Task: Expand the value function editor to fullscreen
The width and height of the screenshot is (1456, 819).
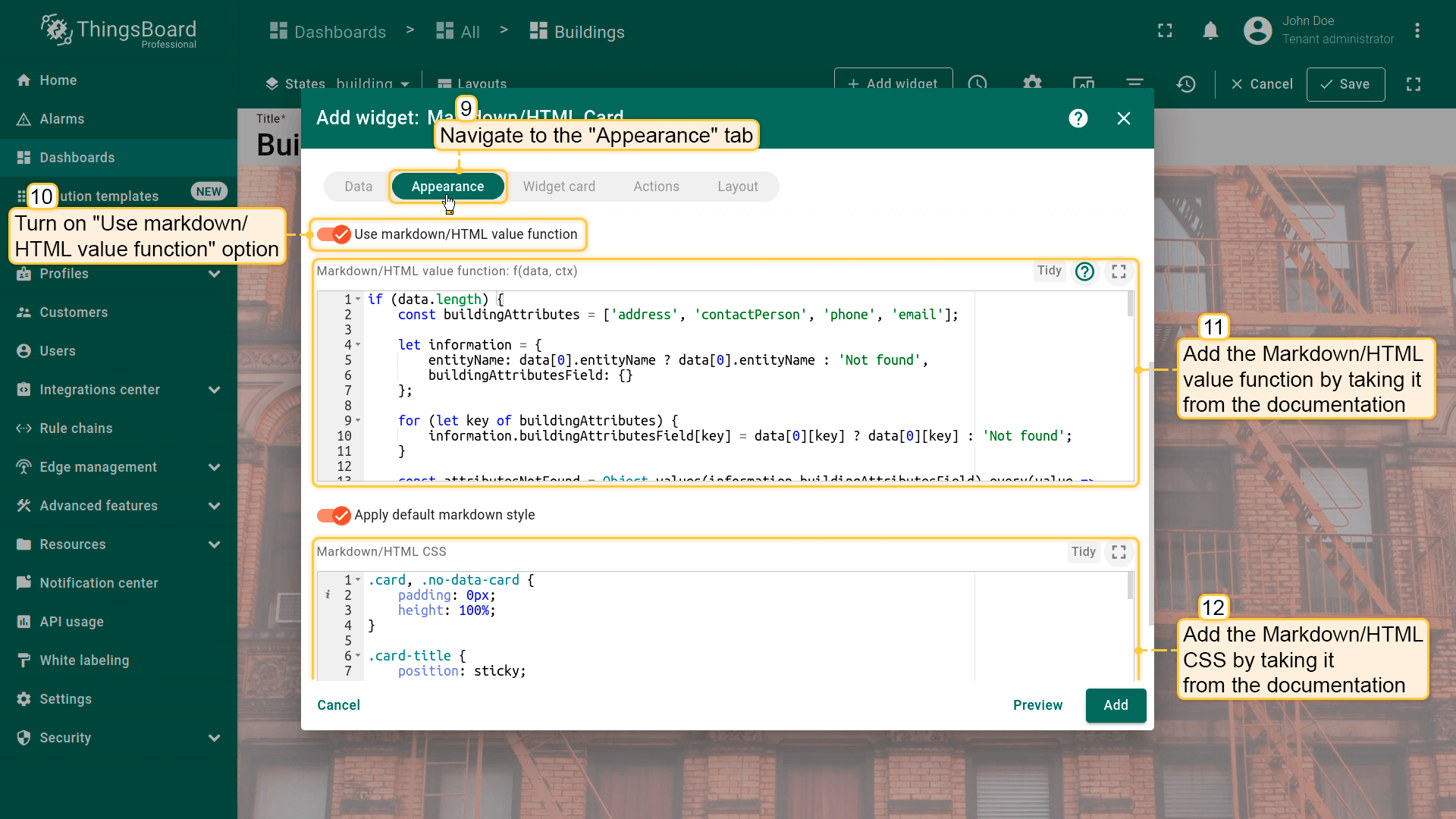Action: tap(1119, 271)
